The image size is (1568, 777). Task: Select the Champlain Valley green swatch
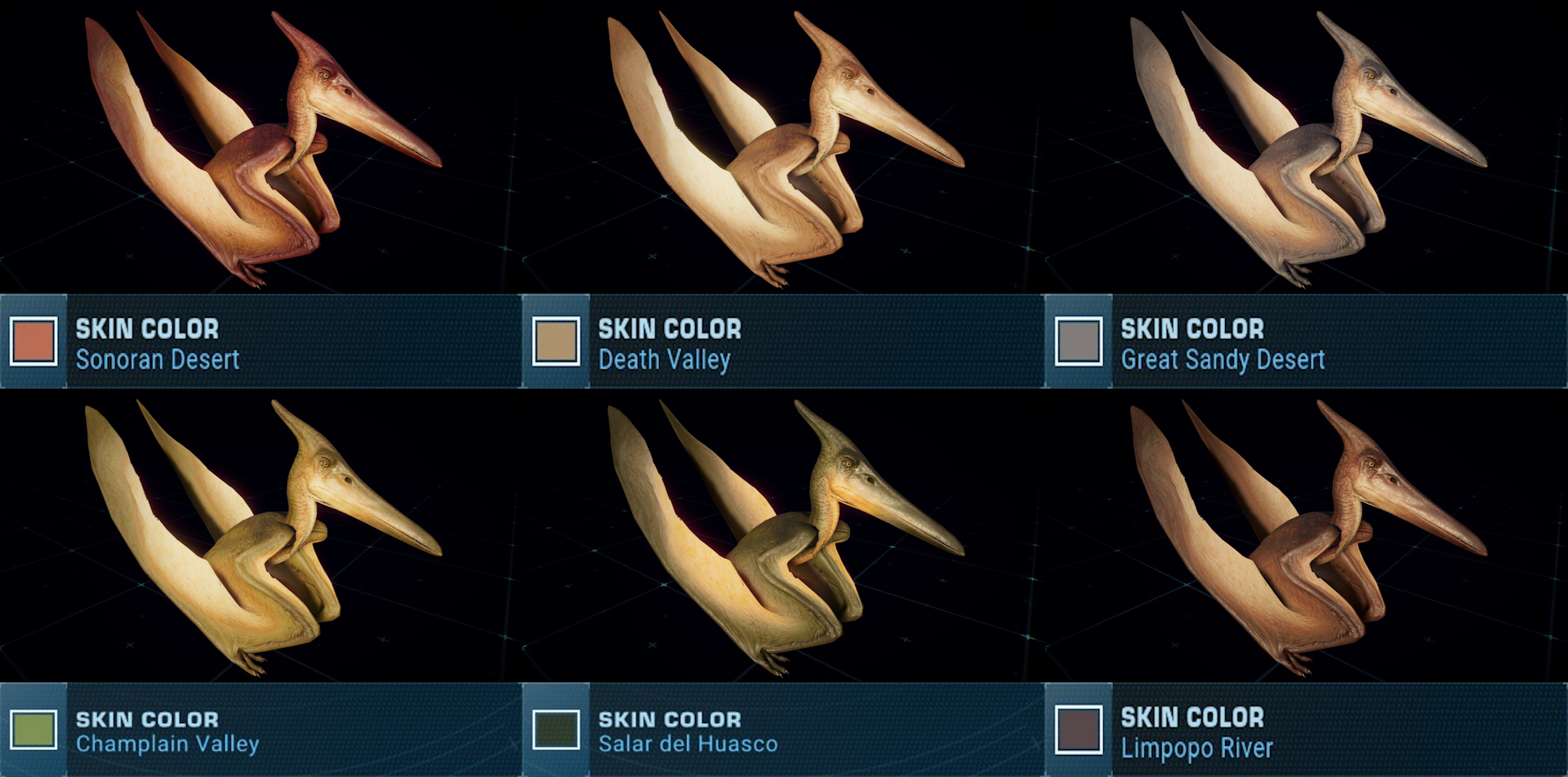33,730
